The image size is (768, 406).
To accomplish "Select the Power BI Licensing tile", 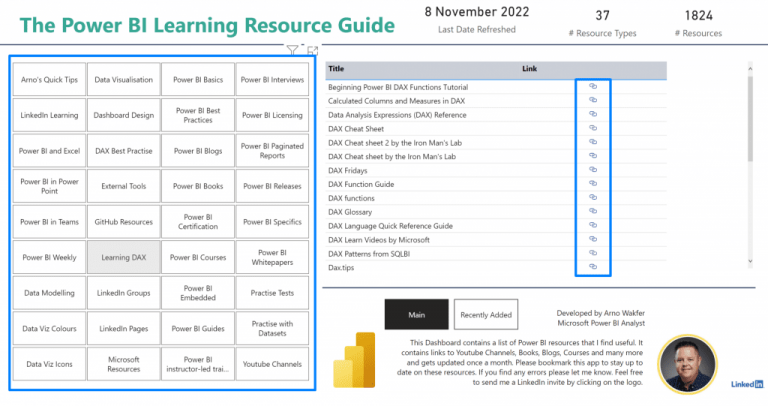I will pyautogui.click(x=272, y=115).
